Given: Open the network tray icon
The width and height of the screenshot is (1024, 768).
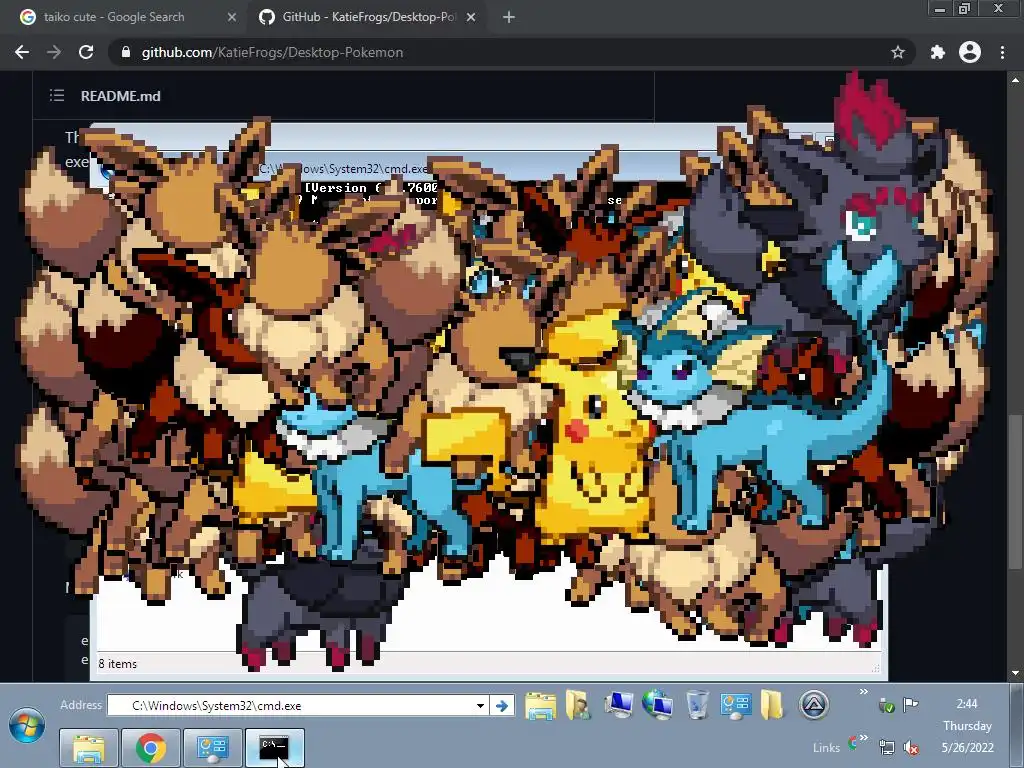Looking at the screenshot, I should [x=886, y=748].
